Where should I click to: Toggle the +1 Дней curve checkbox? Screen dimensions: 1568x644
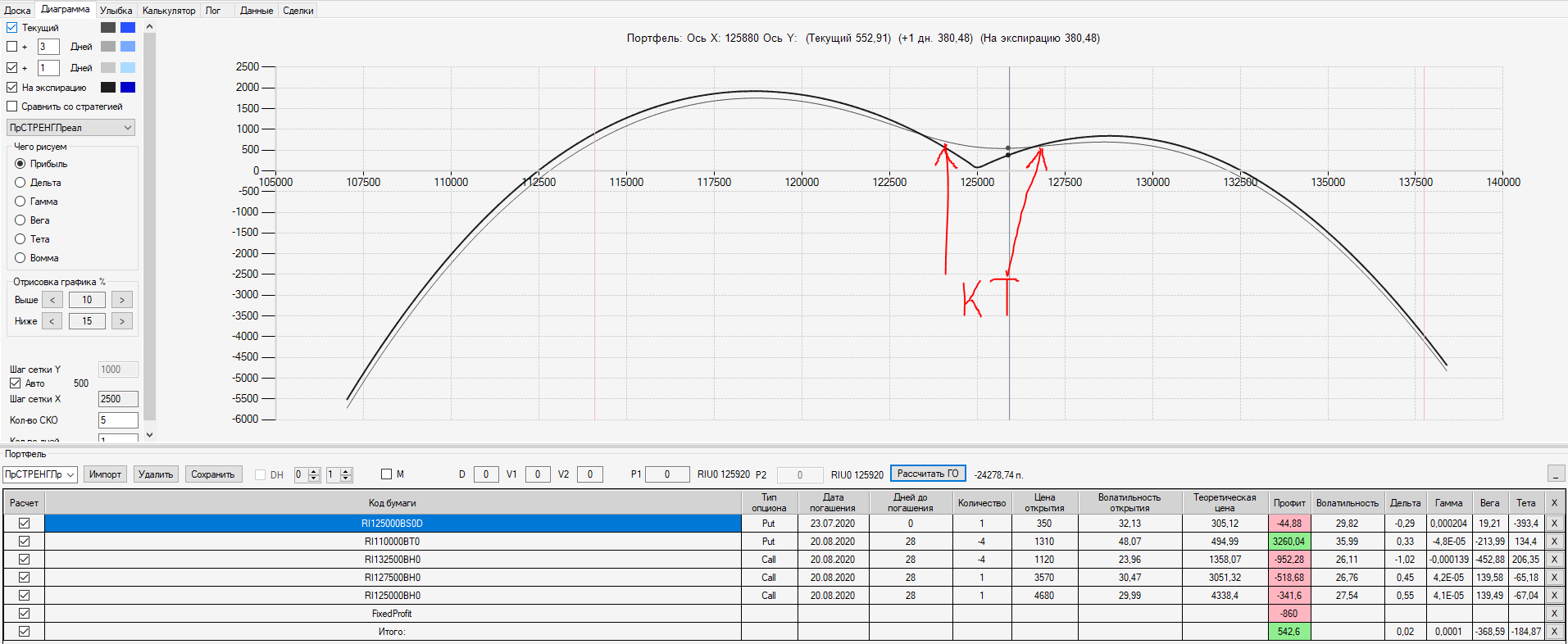pyautogui.click(x=12, y=68)
